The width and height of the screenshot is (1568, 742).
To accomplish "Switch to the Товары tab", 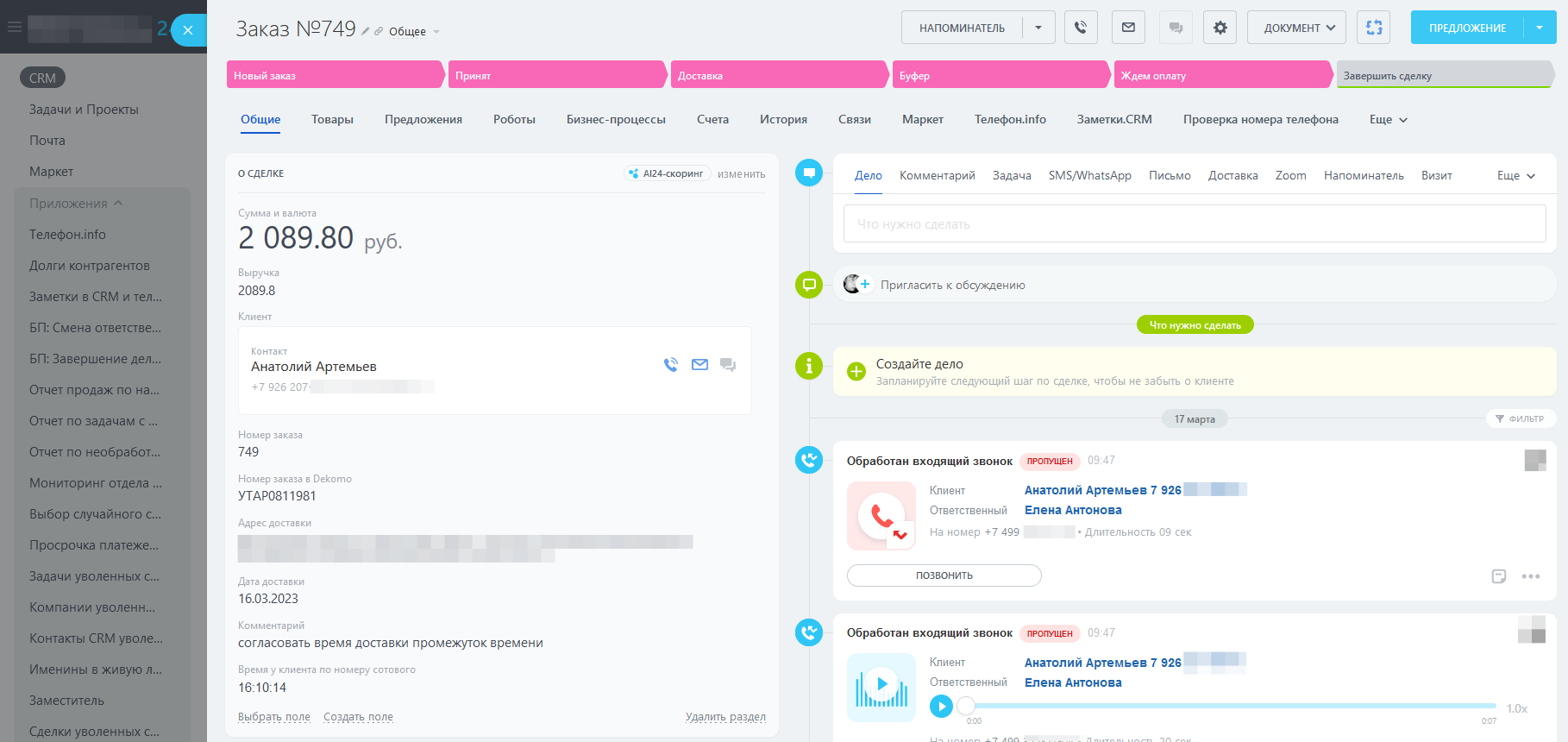I will (x=332, y=120).
